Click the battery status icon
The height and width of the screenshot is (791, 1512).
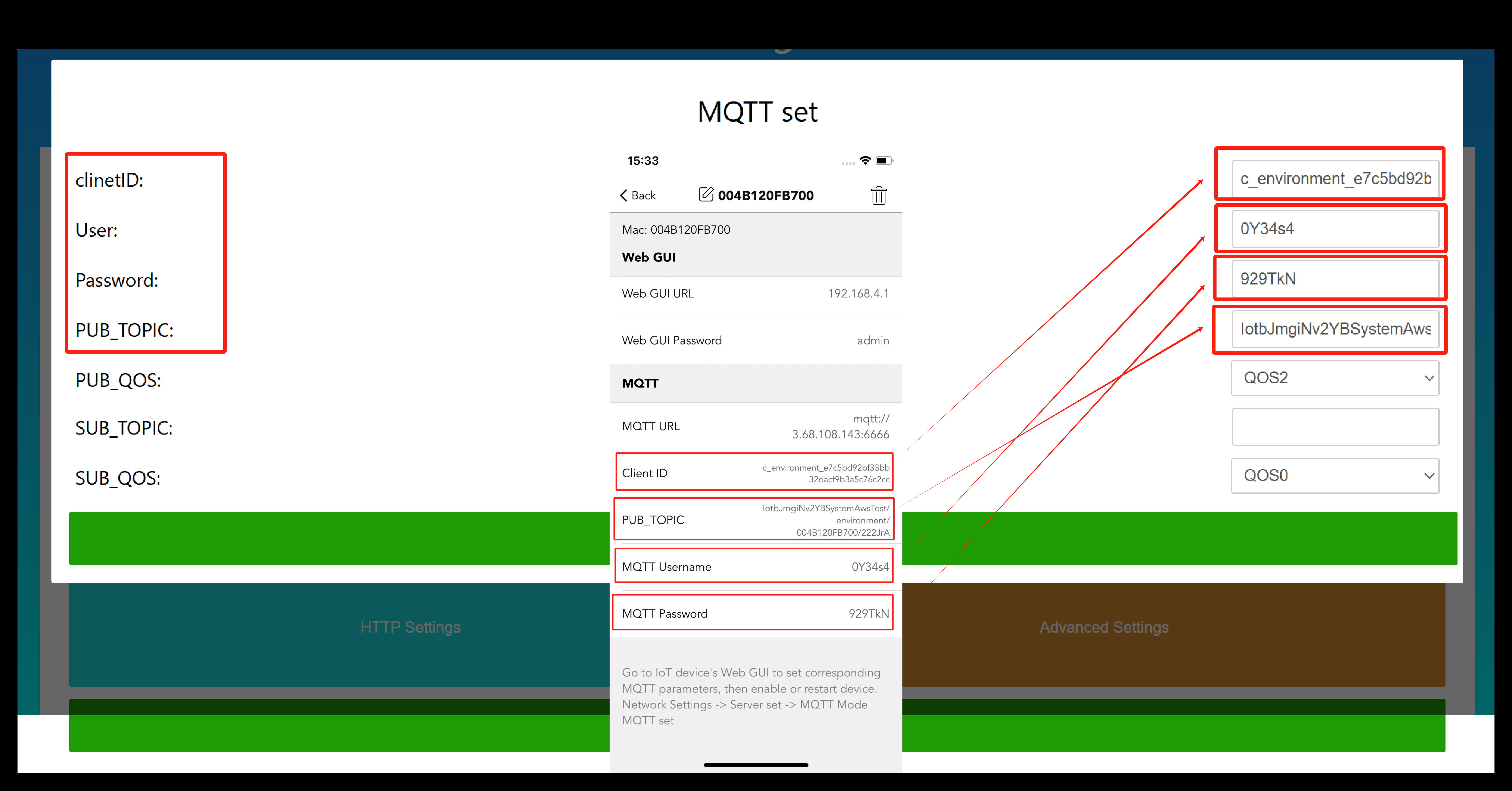tap(885, 160)
